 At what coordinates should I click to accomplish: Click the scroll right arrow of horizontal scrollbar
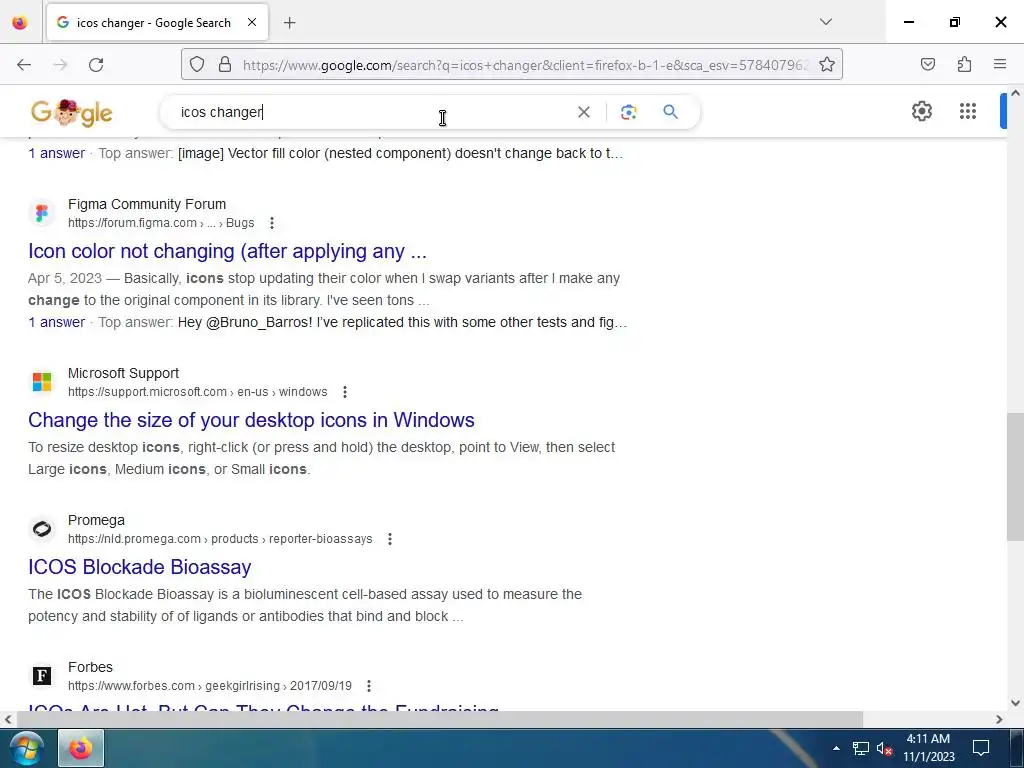[x=999, y=720]
